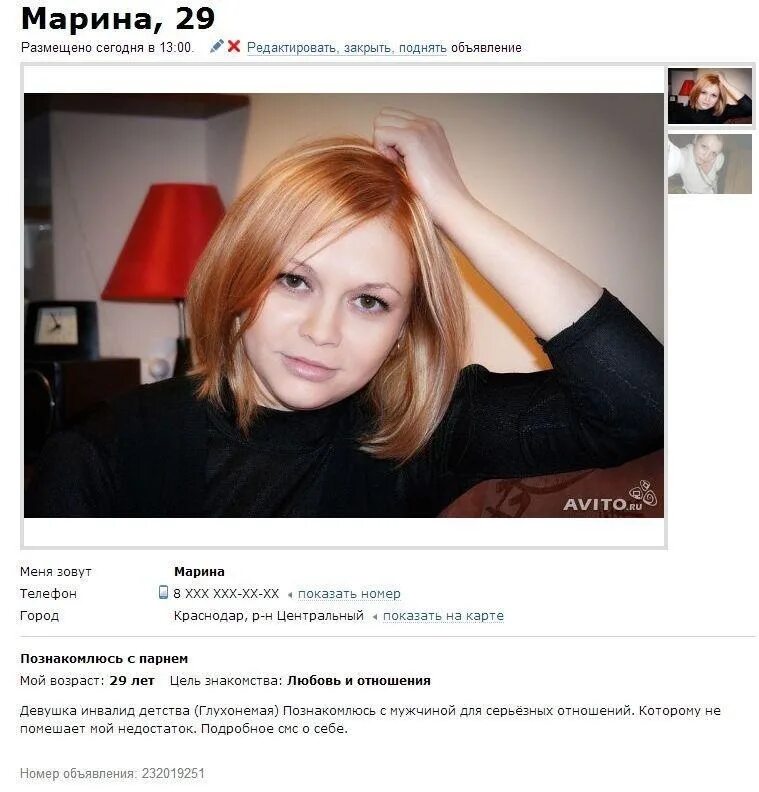This screenshot has height=792, width=759.
Task: Reveal the number via "показать номер"
Action: tap(349, 593)
